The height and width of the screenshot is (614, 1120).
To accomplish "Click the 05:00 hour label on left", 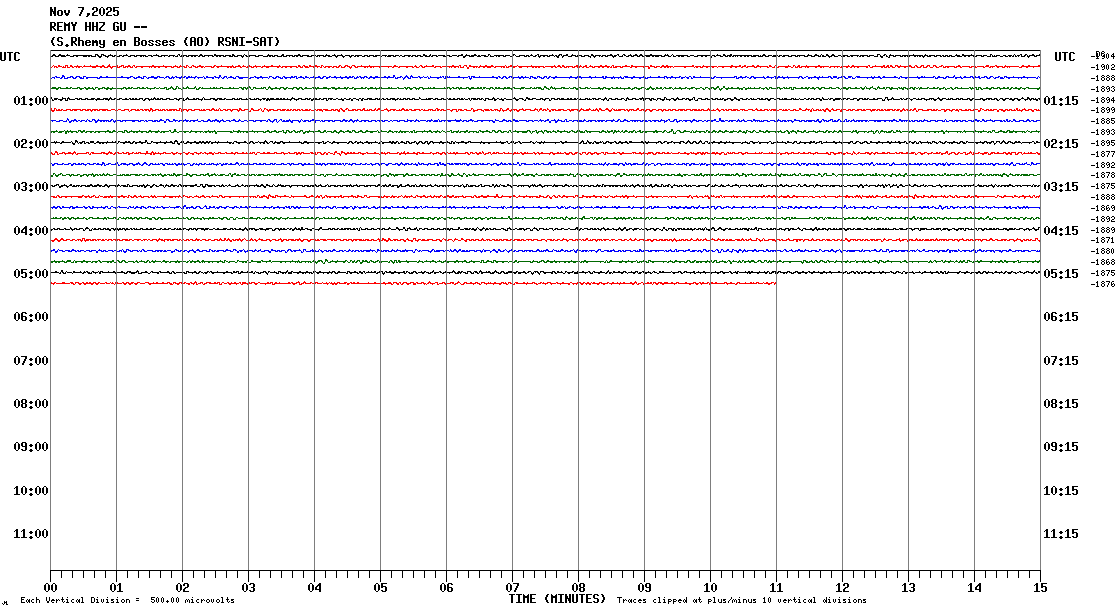I will pyautogui.click(x=31, y=274).
